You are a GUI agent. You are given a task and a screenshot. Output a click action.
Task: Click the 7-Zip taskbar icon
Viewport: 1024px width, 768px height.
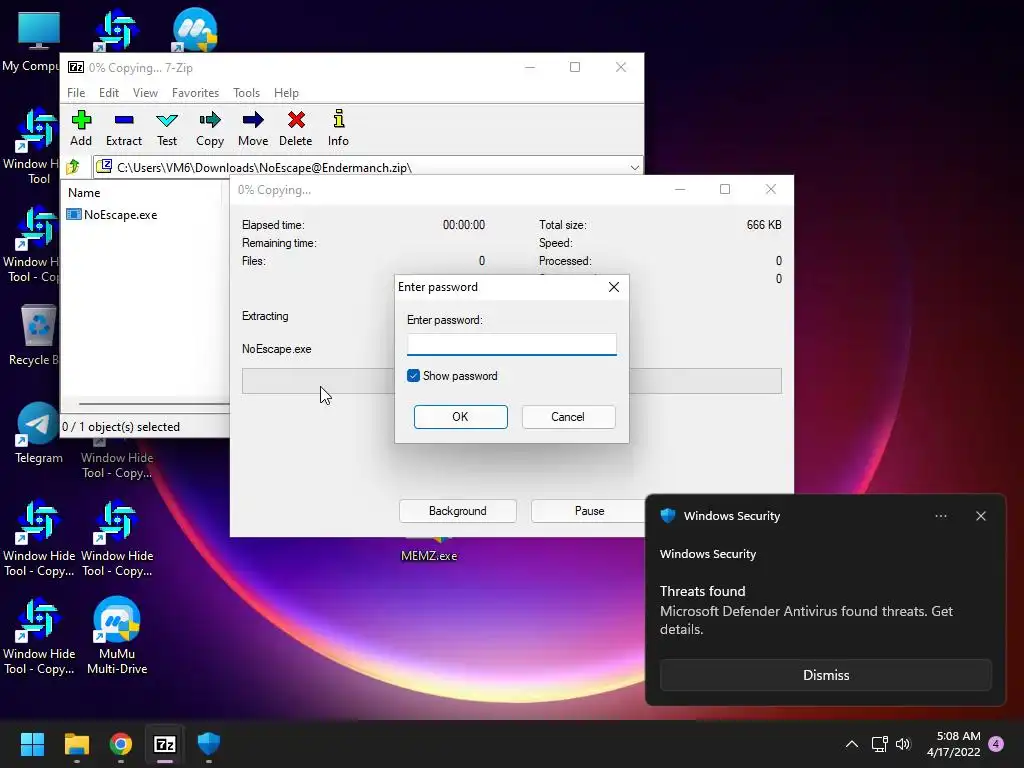(165, 744)
